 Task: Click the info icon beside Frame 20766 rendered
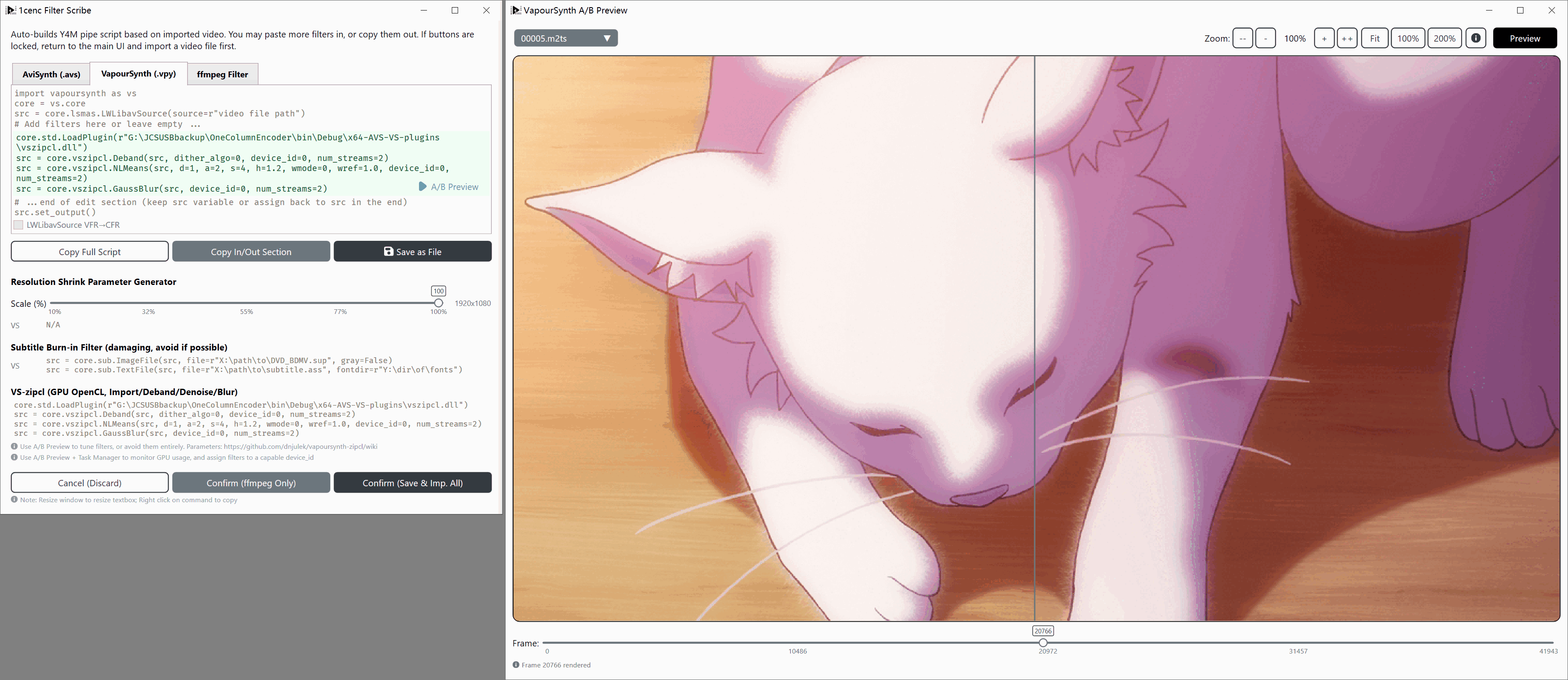click(516, 665)
